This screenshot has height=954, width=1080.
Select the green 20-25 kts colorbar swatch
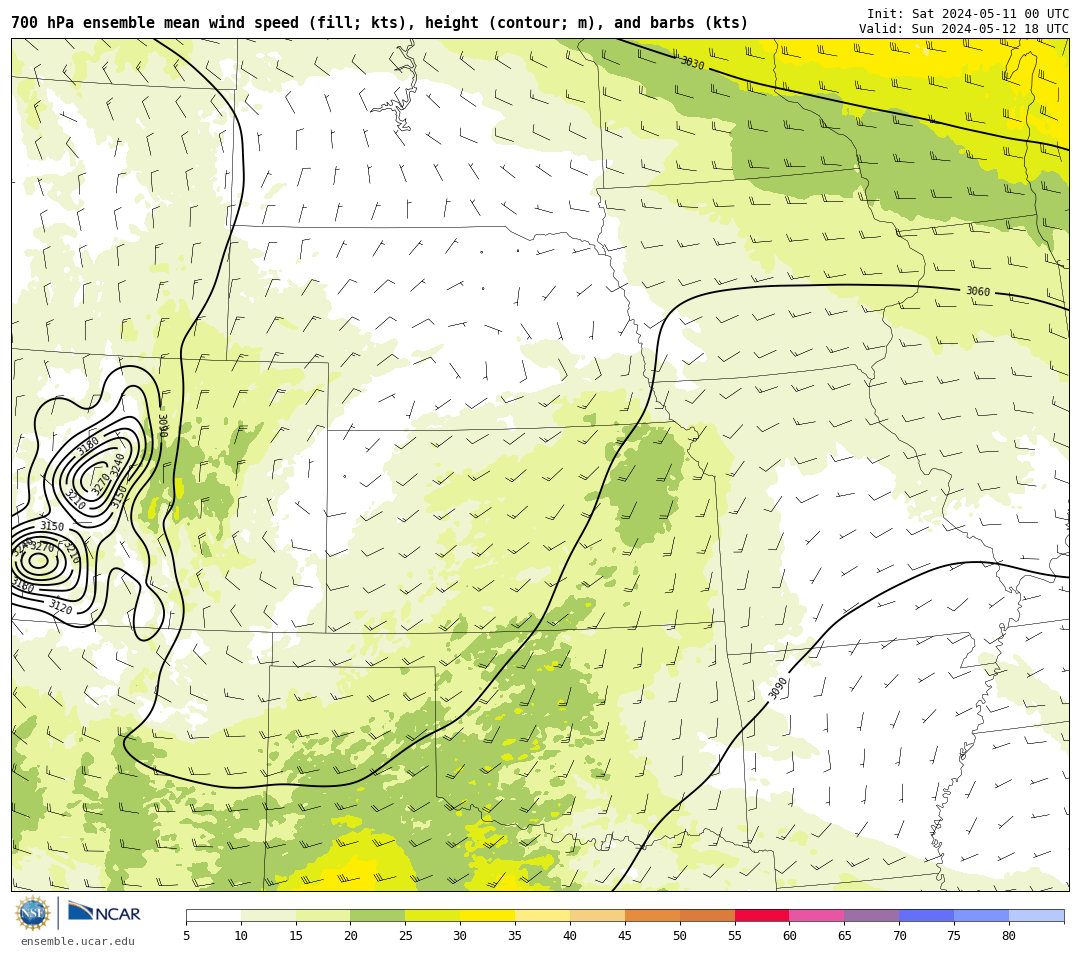point(378,915)
